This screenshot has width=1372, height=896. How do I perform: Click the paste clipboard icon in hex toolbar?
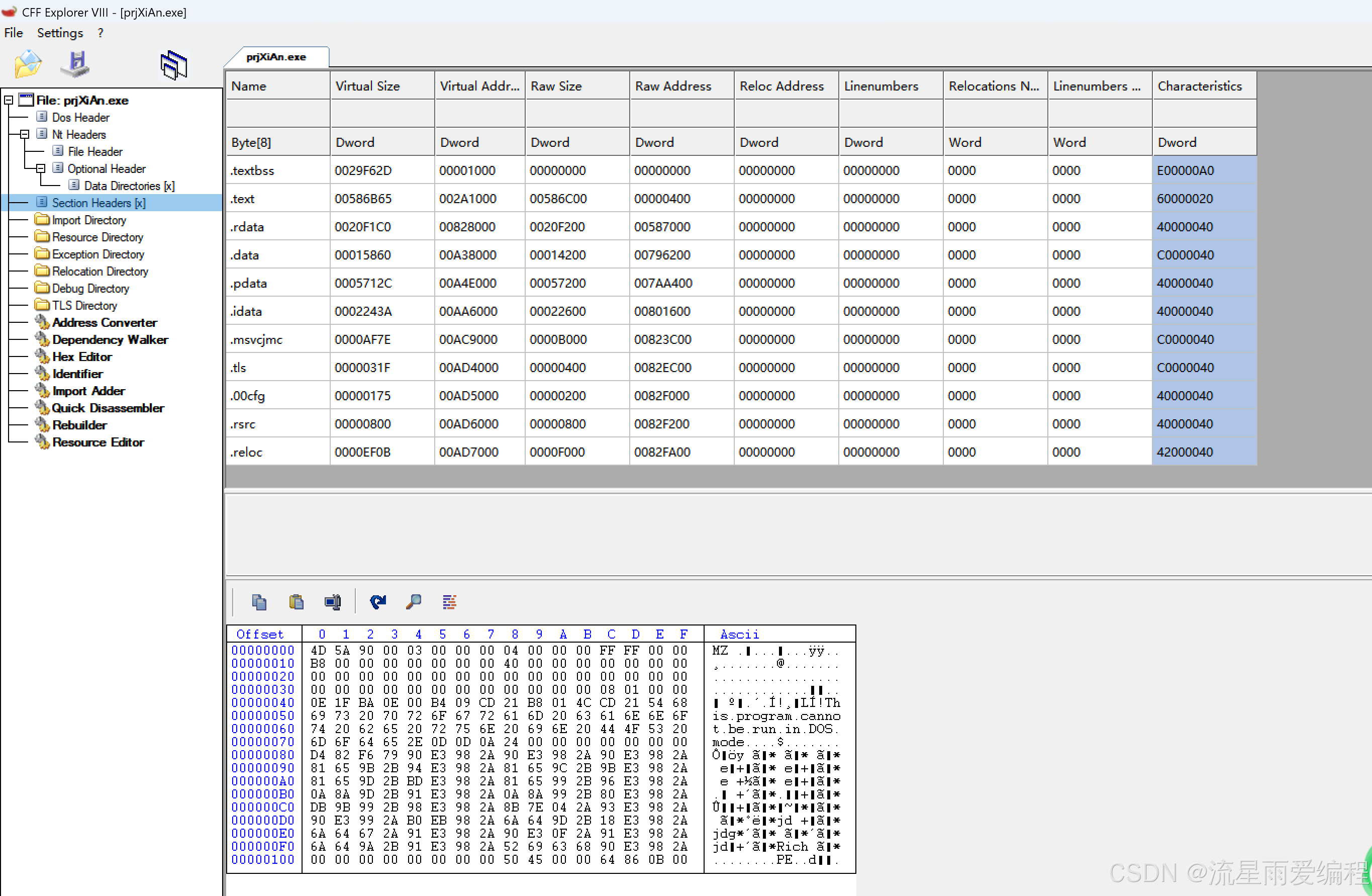pos(297,602)
